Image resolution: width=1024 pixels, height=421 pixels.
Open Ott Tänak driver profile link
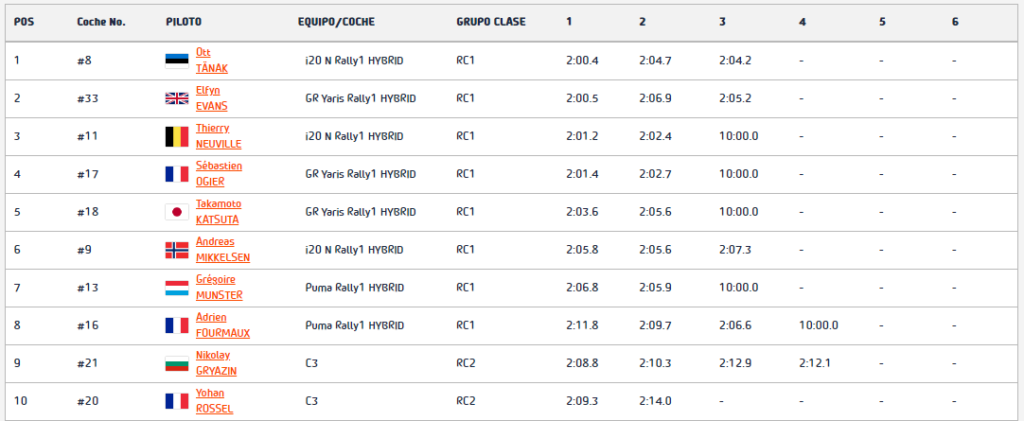tap(212, 61)
